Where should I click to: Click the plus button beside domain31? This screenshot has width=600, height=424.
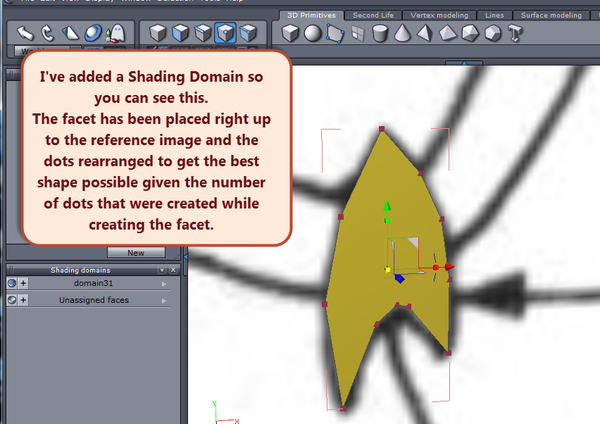23,283
